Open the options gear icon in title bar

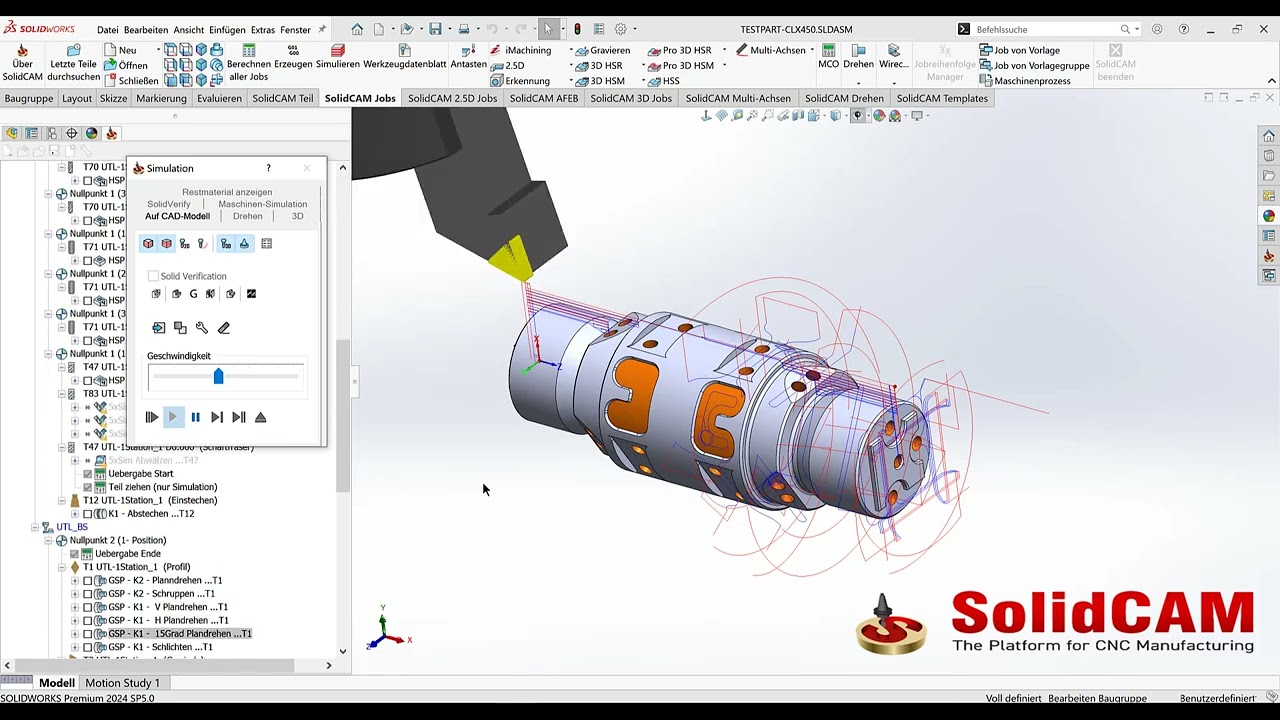tap(620, 29)
